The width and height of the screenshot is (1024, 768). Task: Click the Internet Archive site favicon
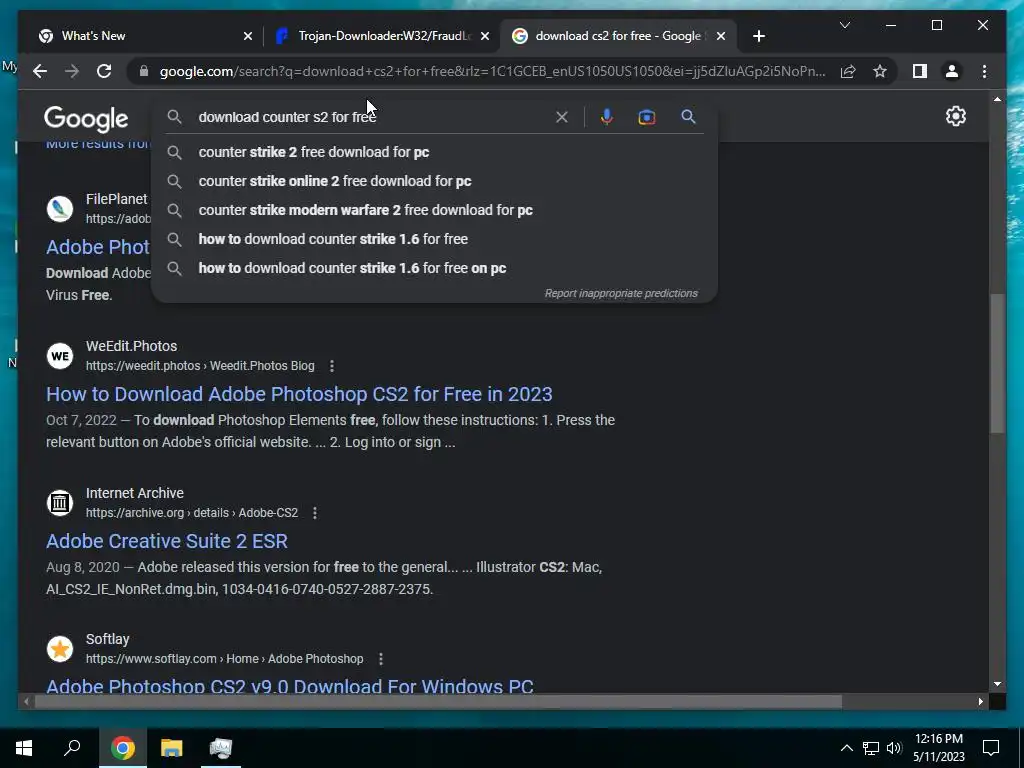(x=60, y=503)
